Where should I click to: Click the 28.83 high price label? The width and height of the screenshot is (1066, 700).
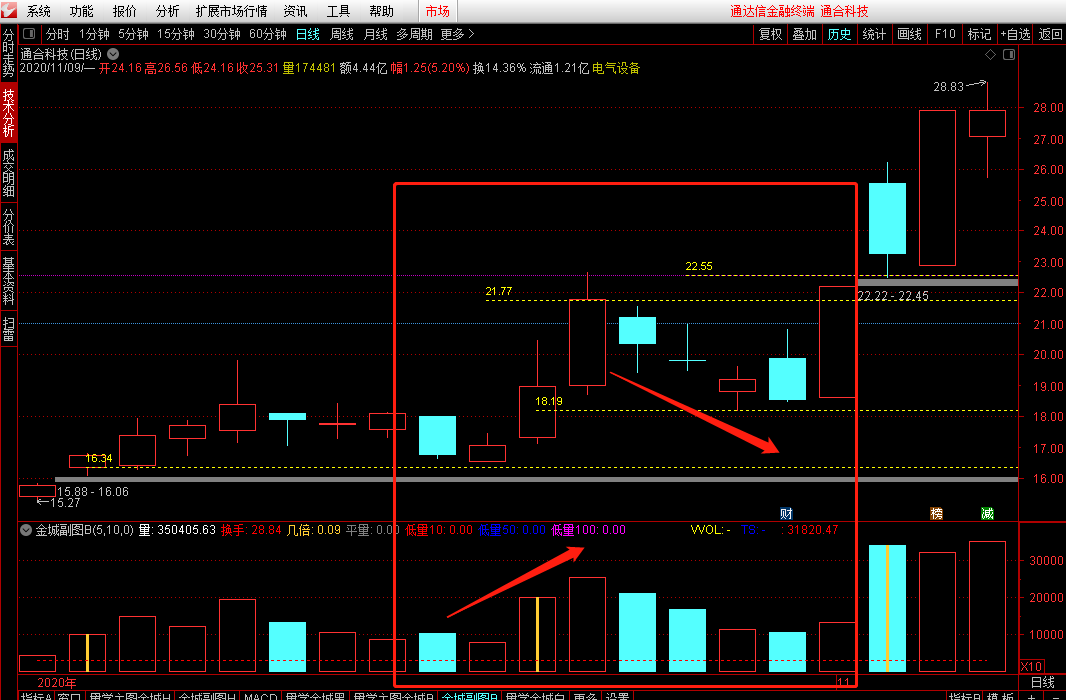click(x=948, y=87)
